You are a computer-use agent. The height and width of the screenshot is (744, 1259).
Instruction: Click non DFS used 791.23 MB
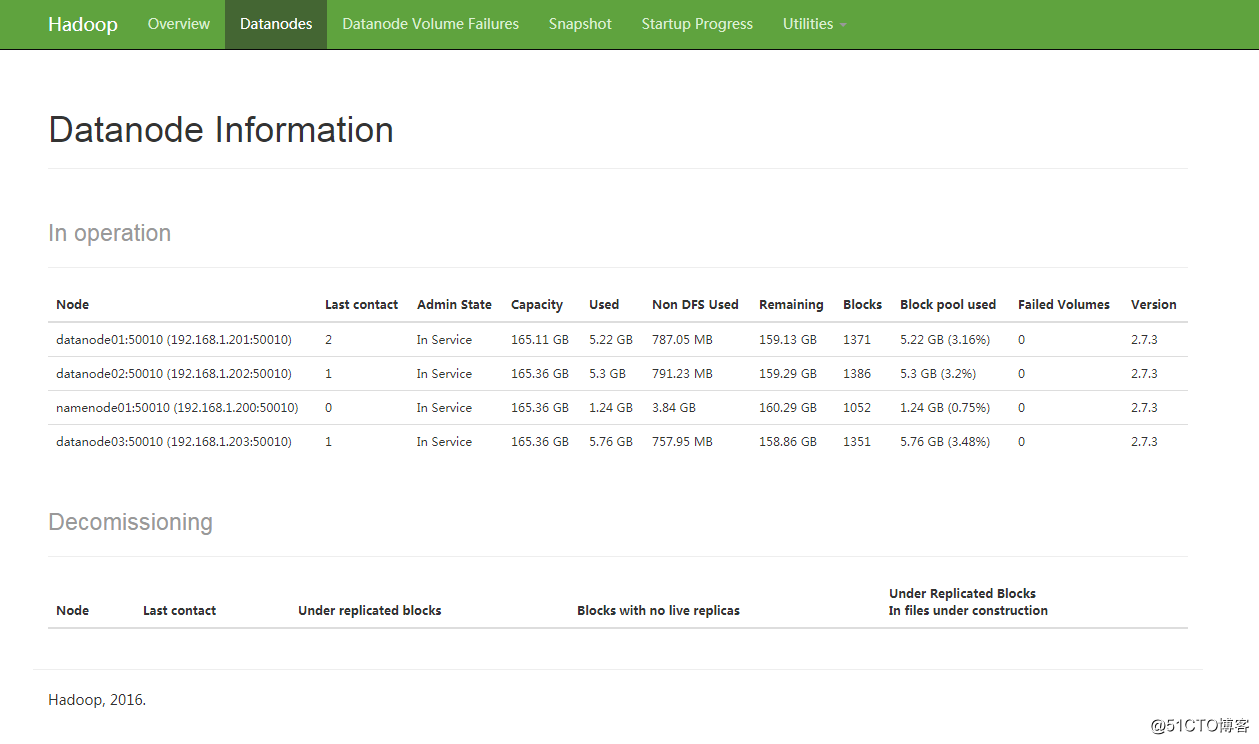pyautogui.click(x=682, y=374)
